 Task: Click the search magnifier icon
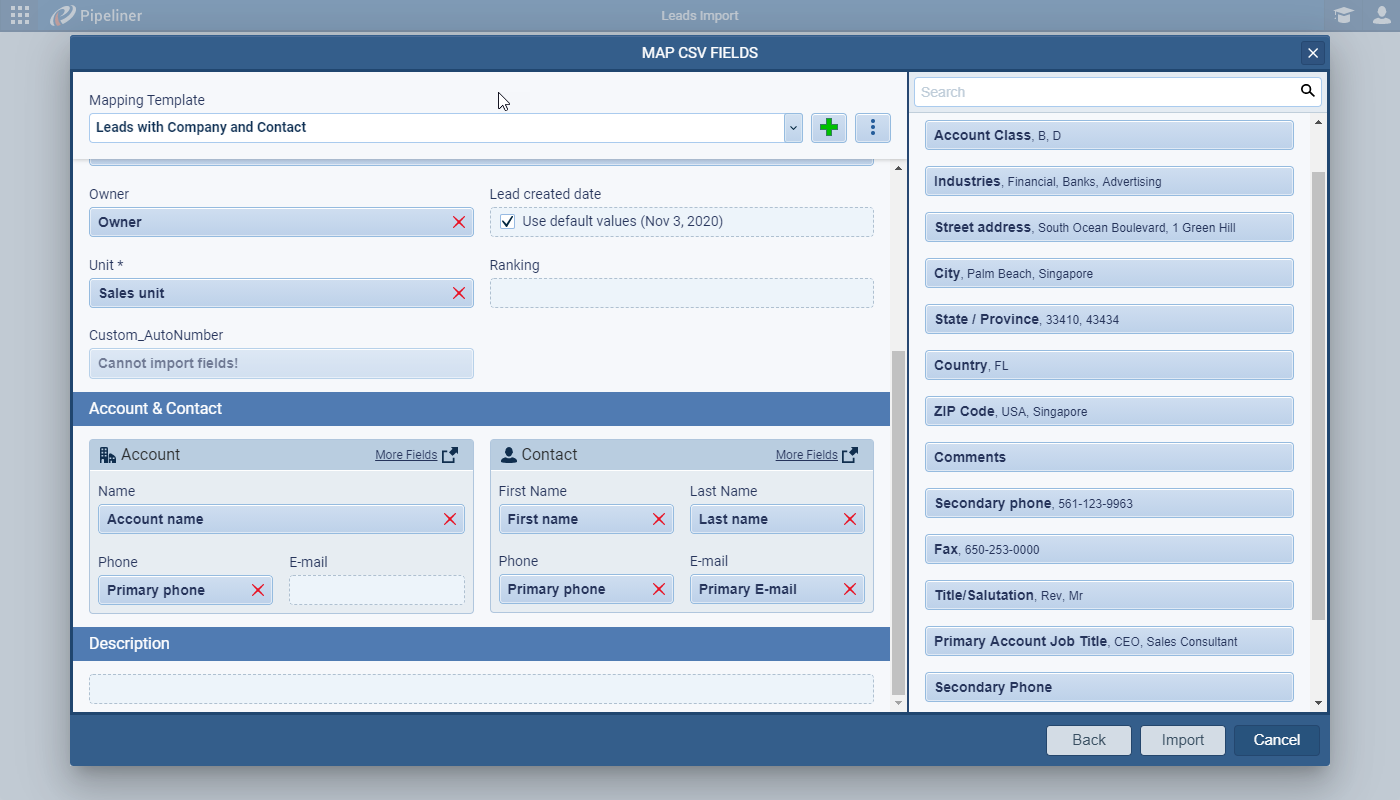click(x=1307, y=91)
